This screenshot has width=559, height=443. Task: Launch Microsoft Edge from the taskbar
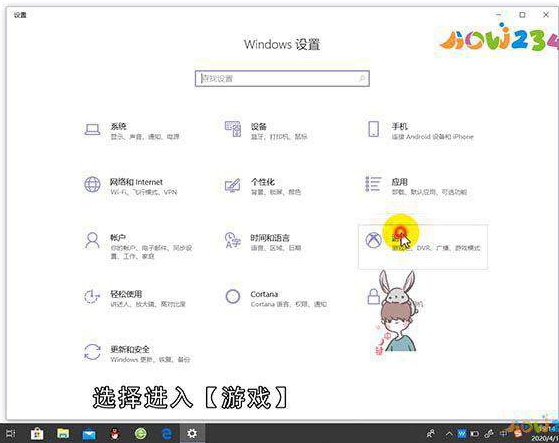(166, 434)
